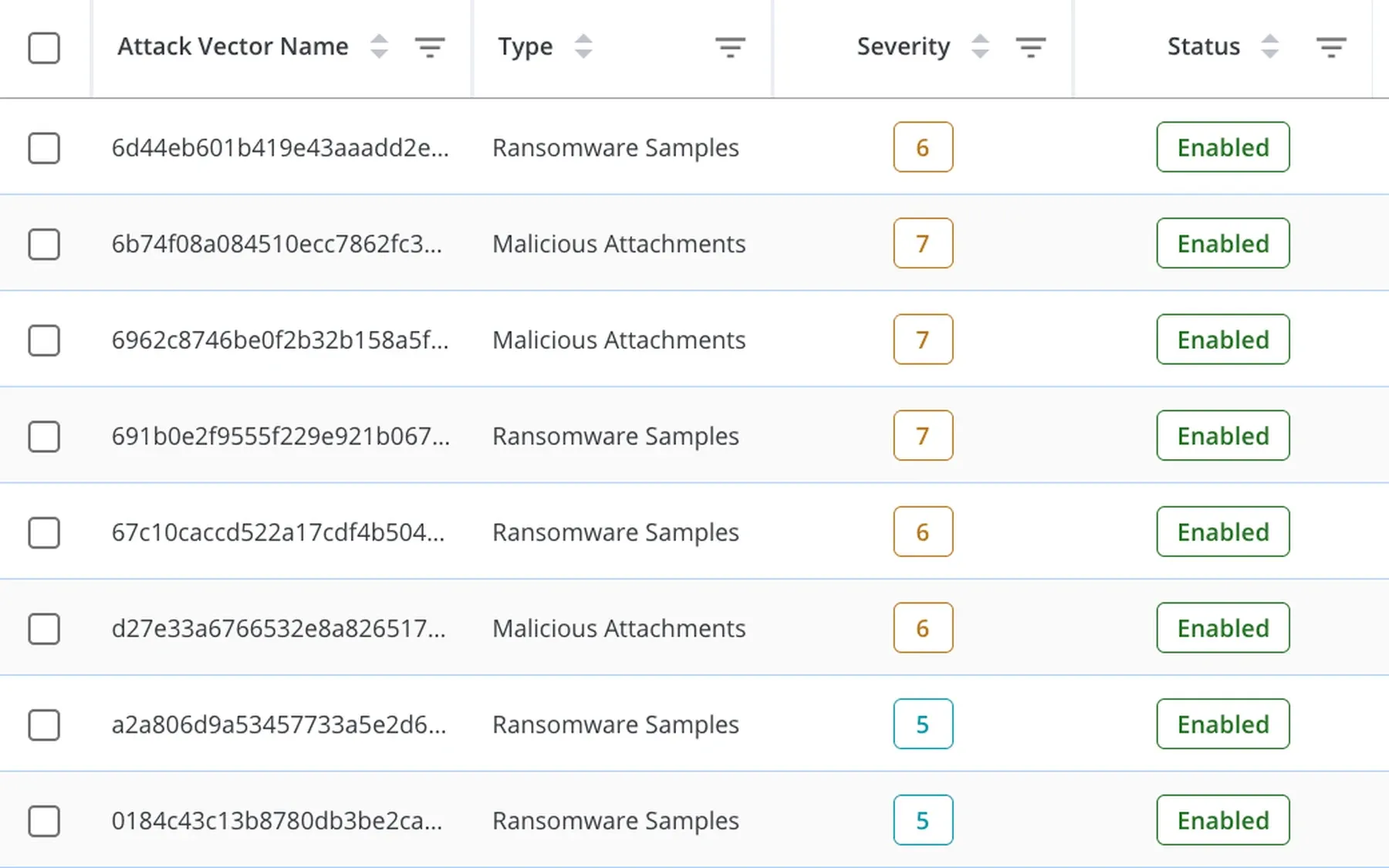Viewport: 1389px width, 868px height.
Task: Click Enabled status for 6962c8746be0f2b32b158a5f
Action: point(1223,339)
